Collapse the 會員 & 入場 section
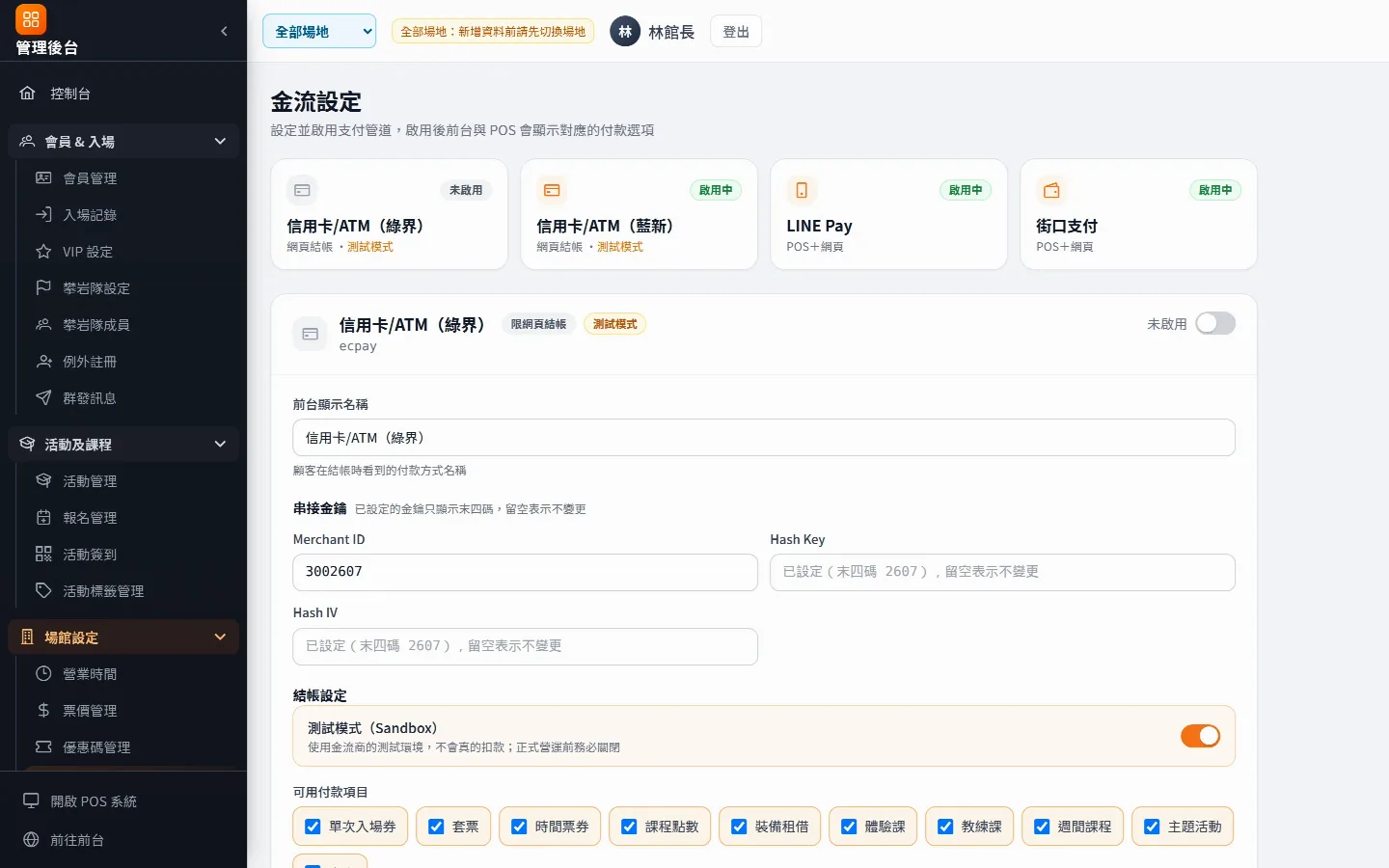The width and height of the screenshot is (1389, 868). coord(123,141)
